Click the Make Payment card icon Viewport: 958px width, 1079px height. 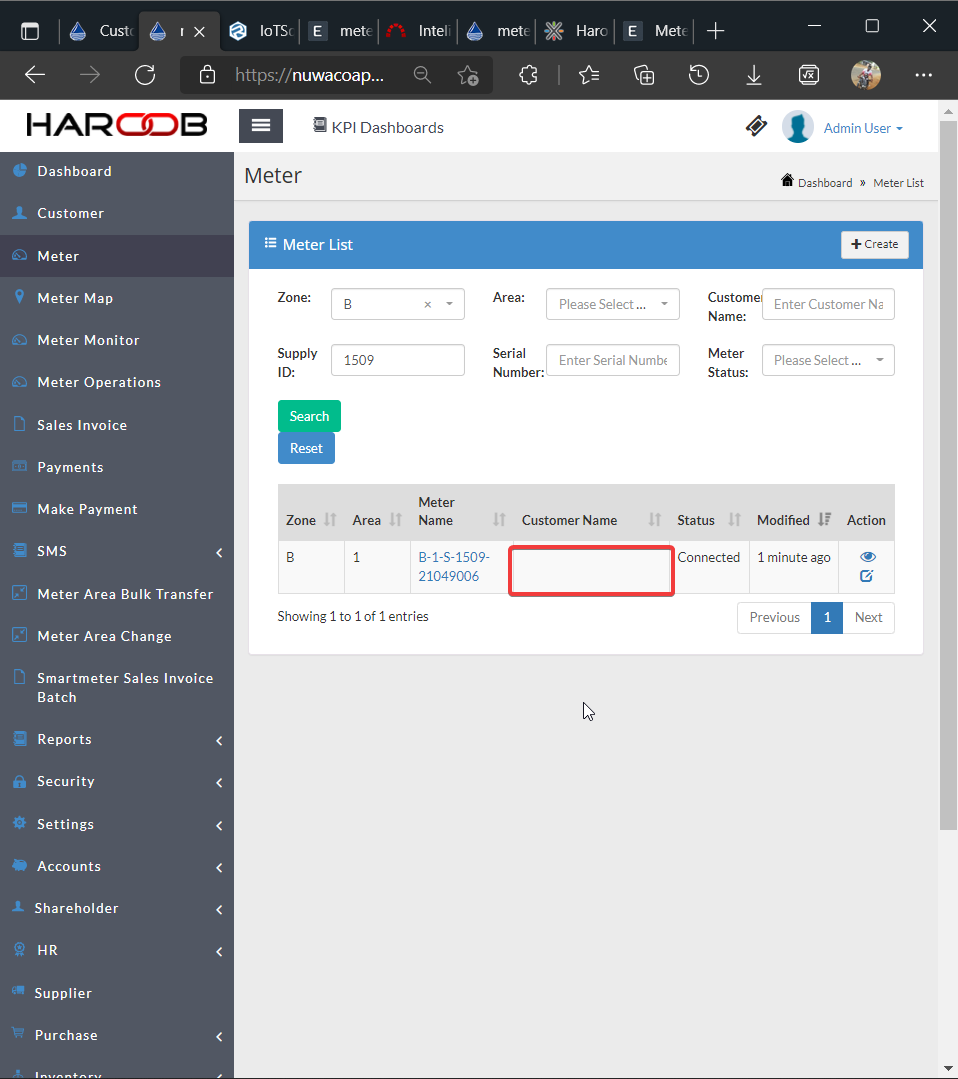tap(19, 508)
